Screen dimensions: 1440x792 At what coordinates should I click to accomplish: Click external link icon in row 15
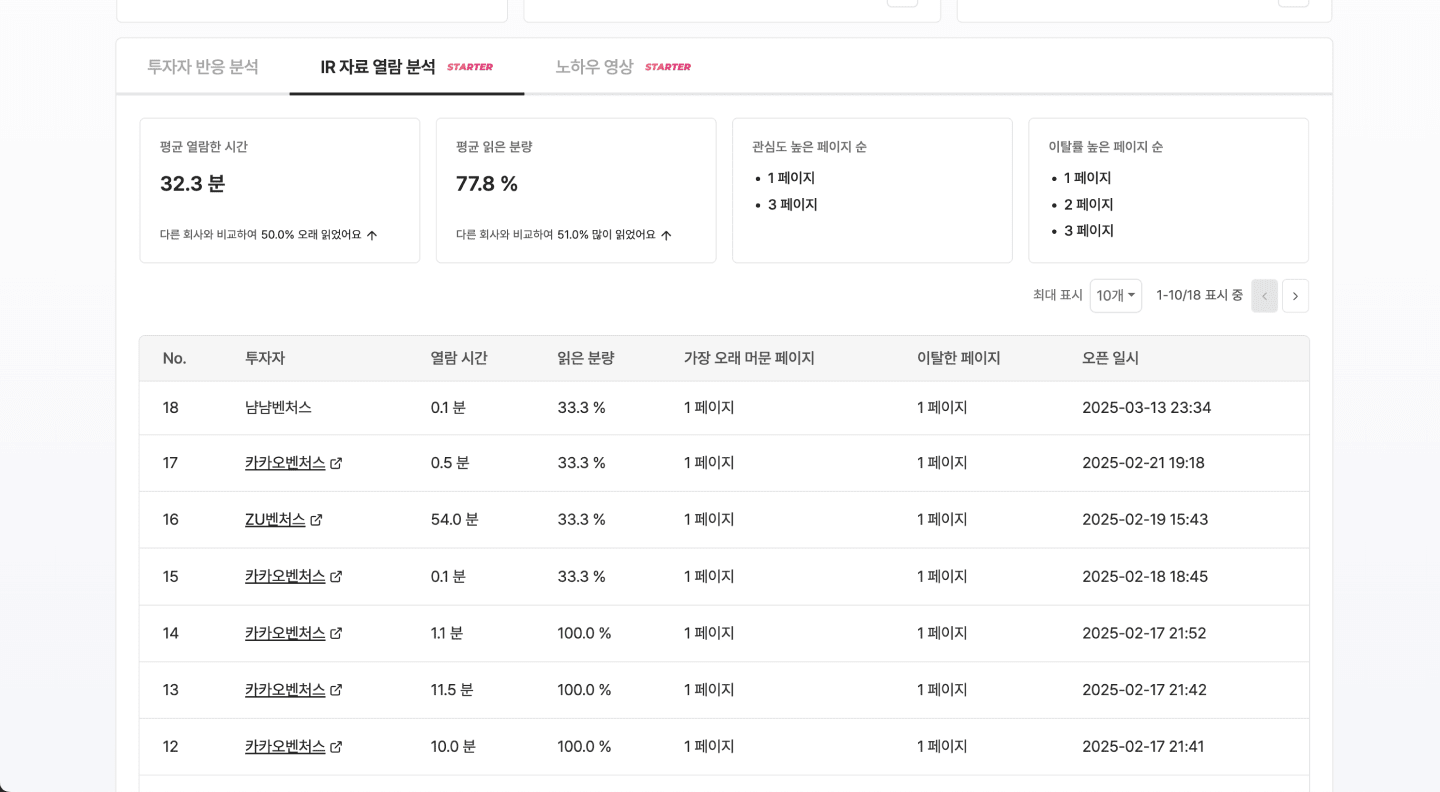(x=336, y=577)
